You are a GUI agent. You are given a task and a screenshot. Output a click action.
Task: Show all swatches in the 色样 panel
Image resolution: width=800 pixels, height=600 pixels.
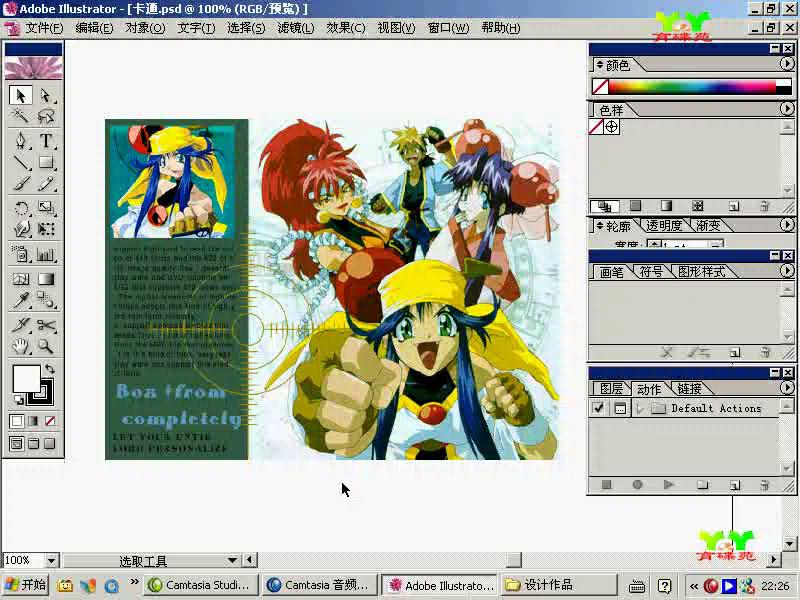pyautogui.click(x=605, y=206)
